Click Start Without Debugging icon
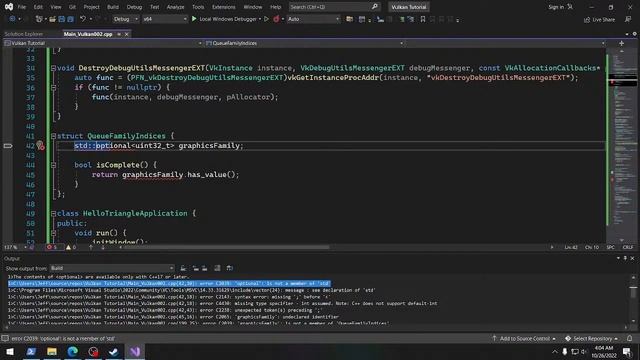This screenshot has width=640, height=360. (267, 19)
